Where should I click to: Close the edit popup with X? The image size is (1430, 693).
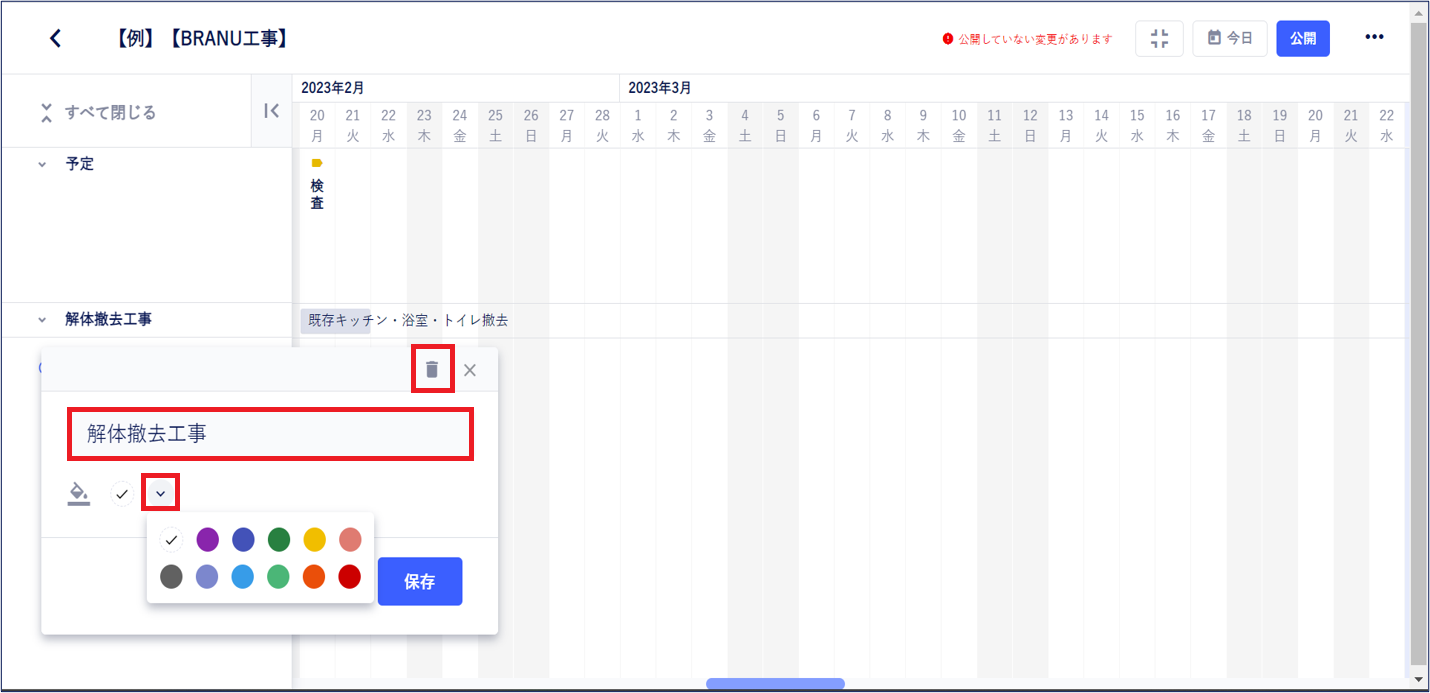[x=470, y=370]
